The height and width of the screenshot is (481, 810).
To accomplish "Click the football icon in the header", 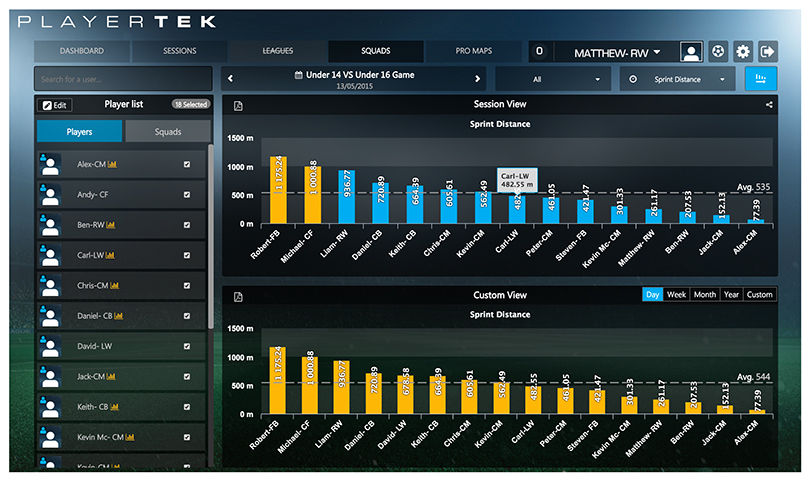I will pyautogui.click(x=718, y=52).
